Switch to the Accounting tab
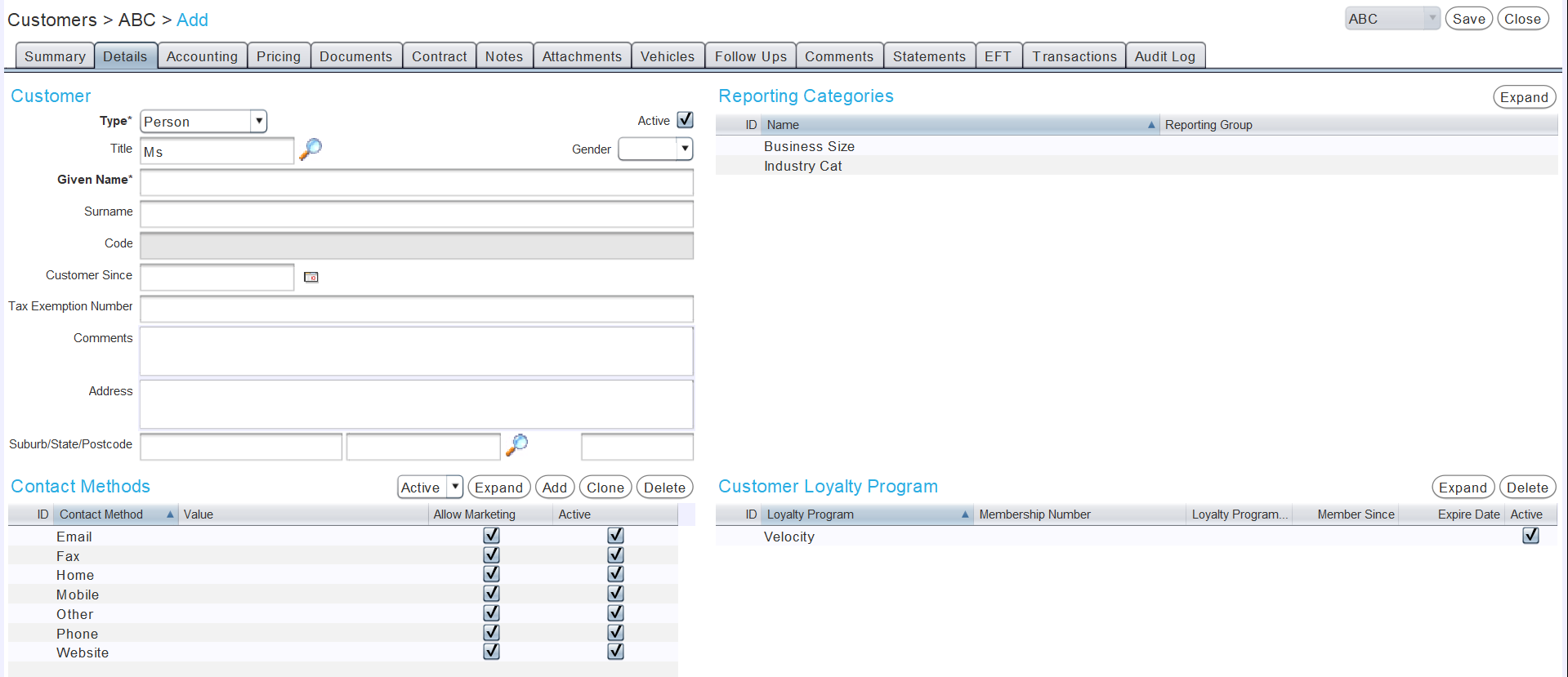 202,56
